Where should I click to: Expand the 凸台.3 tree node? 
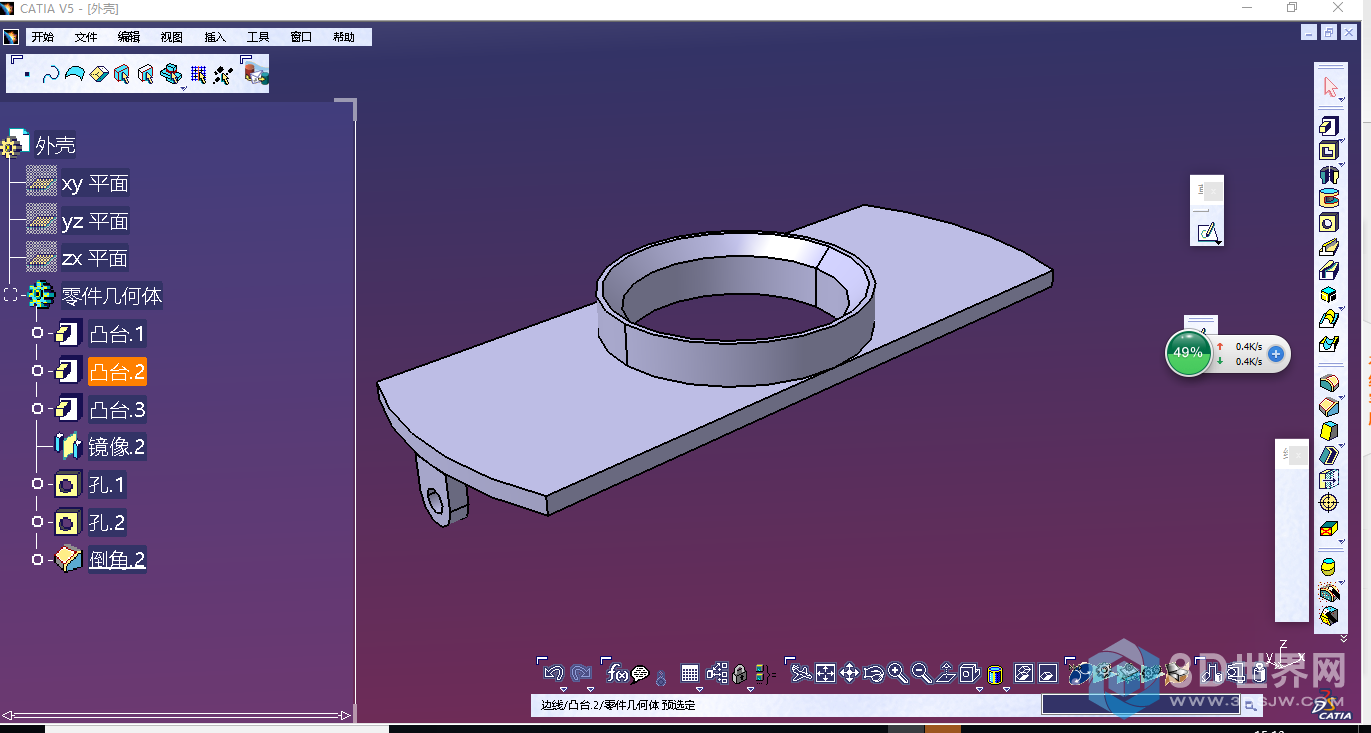37,409
